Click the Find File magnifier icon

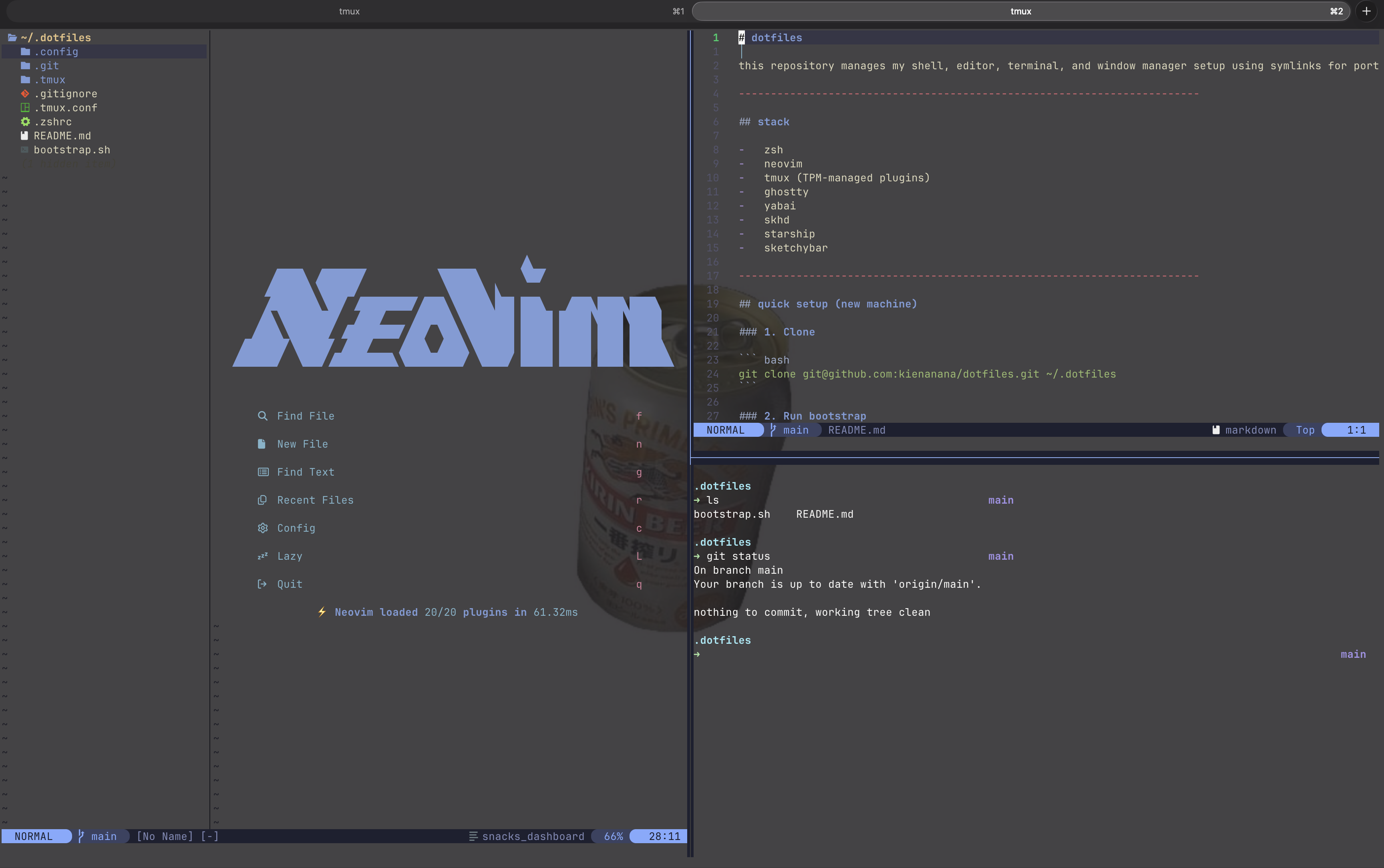(262, 416)
